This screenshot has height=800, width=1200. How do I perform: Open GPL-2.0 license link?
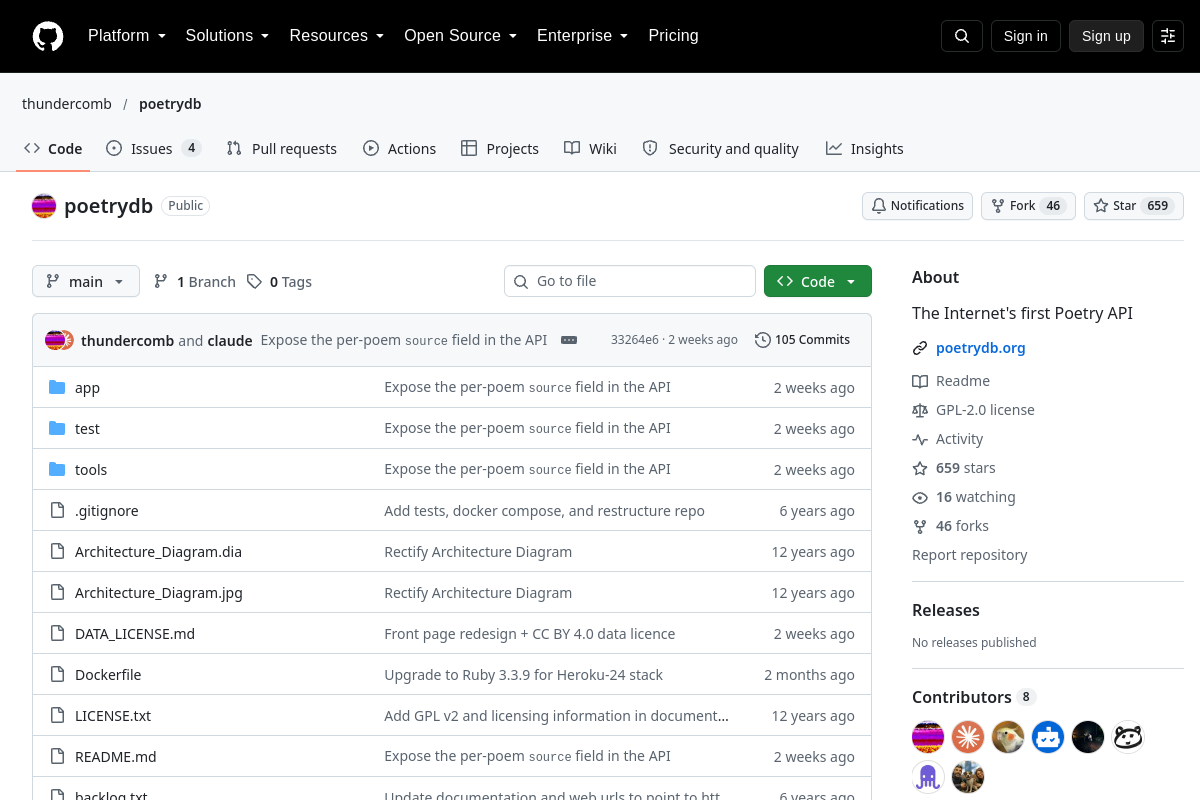973,410
